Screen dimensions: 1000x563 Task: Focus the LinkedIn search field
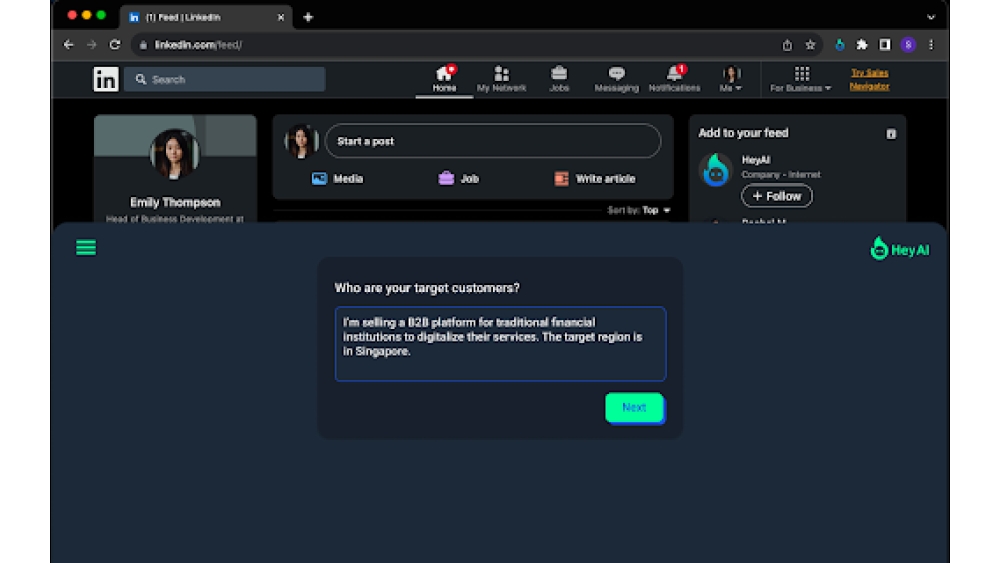tap(224, 80)
